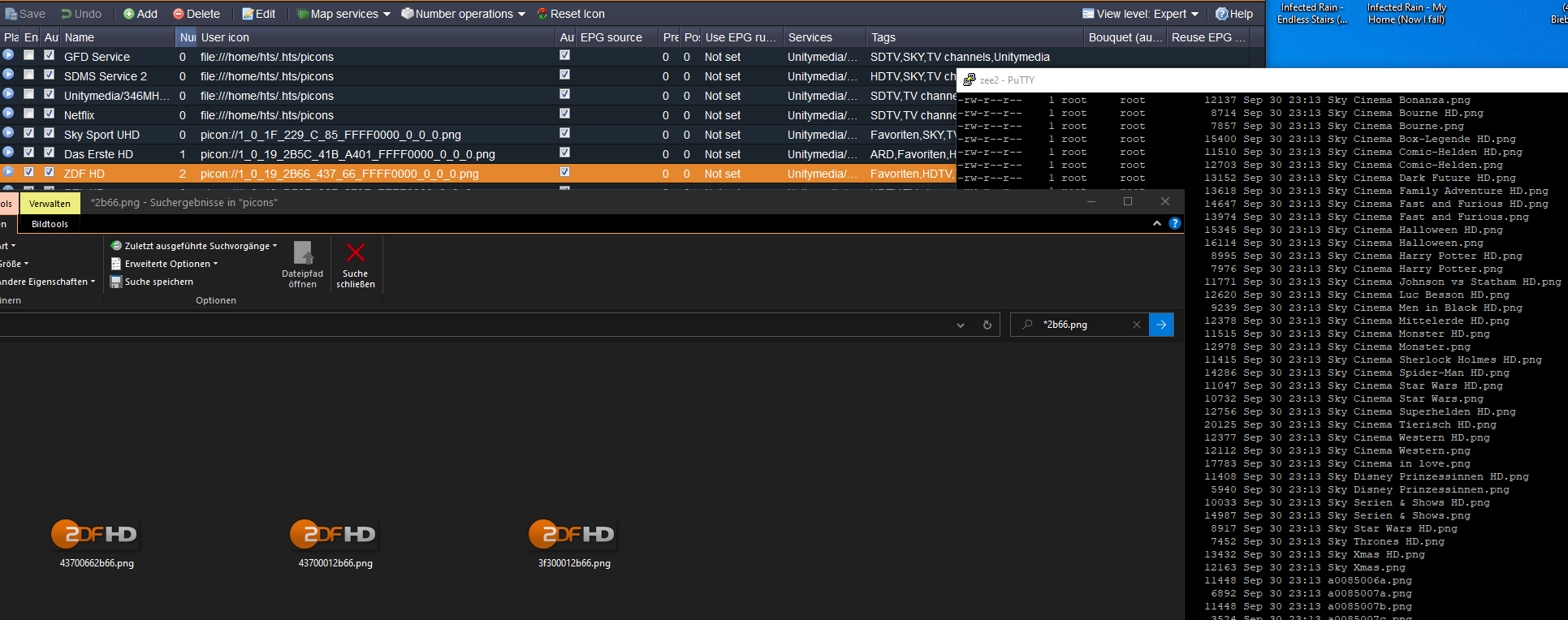The width and height of the screenshot is (1568, 620).
Task: Click Suche schließen red X icon
Action: click(356, 253)
